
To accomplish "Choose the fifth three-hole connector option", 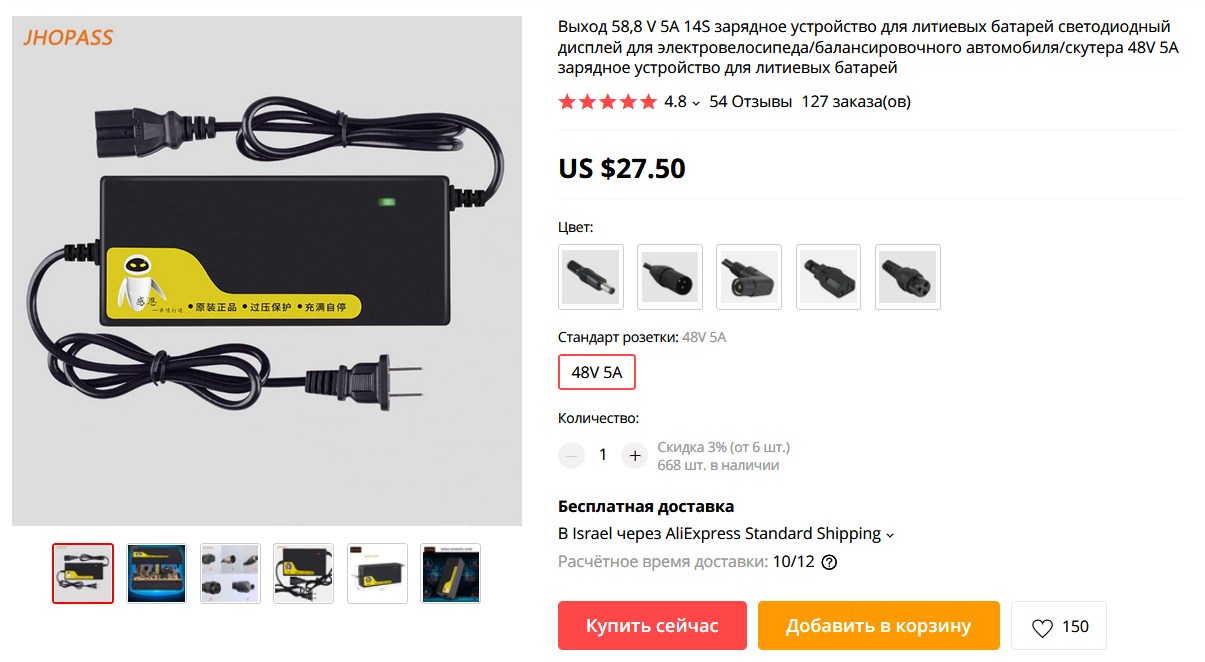I will click(x=908, y=277).
